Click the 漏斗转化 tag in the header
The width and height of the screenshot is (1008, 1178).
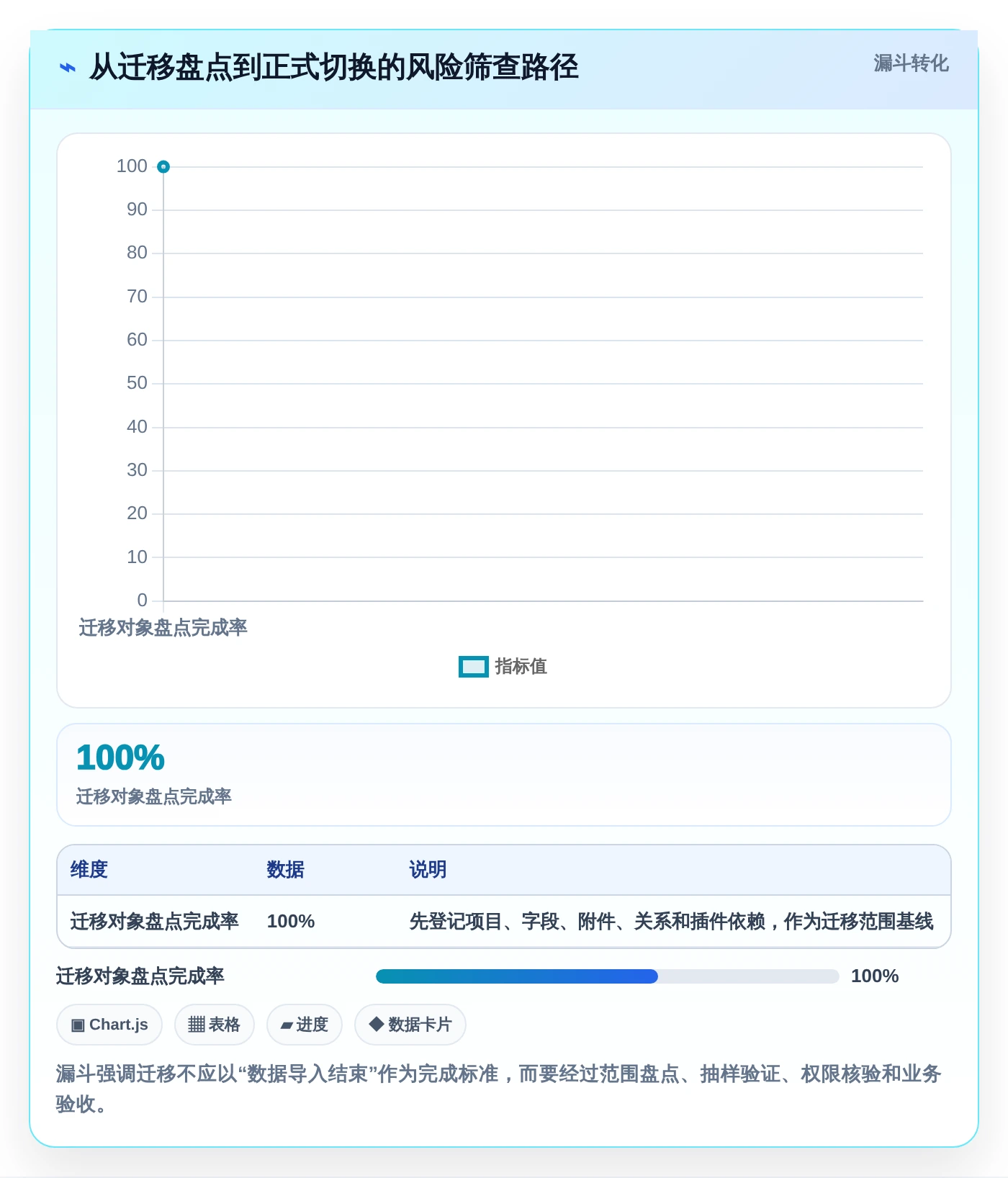911,63
